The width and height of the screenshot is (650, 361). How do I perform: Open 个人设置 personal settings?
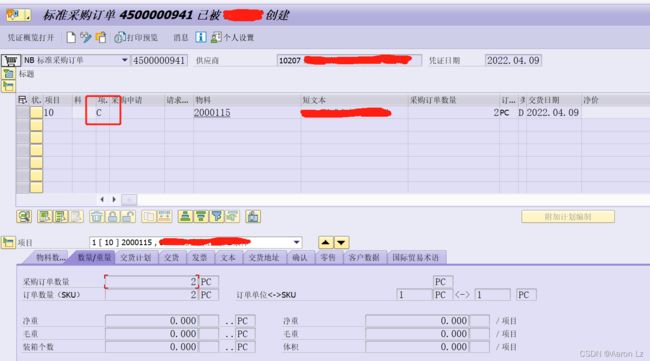(233, 38)
